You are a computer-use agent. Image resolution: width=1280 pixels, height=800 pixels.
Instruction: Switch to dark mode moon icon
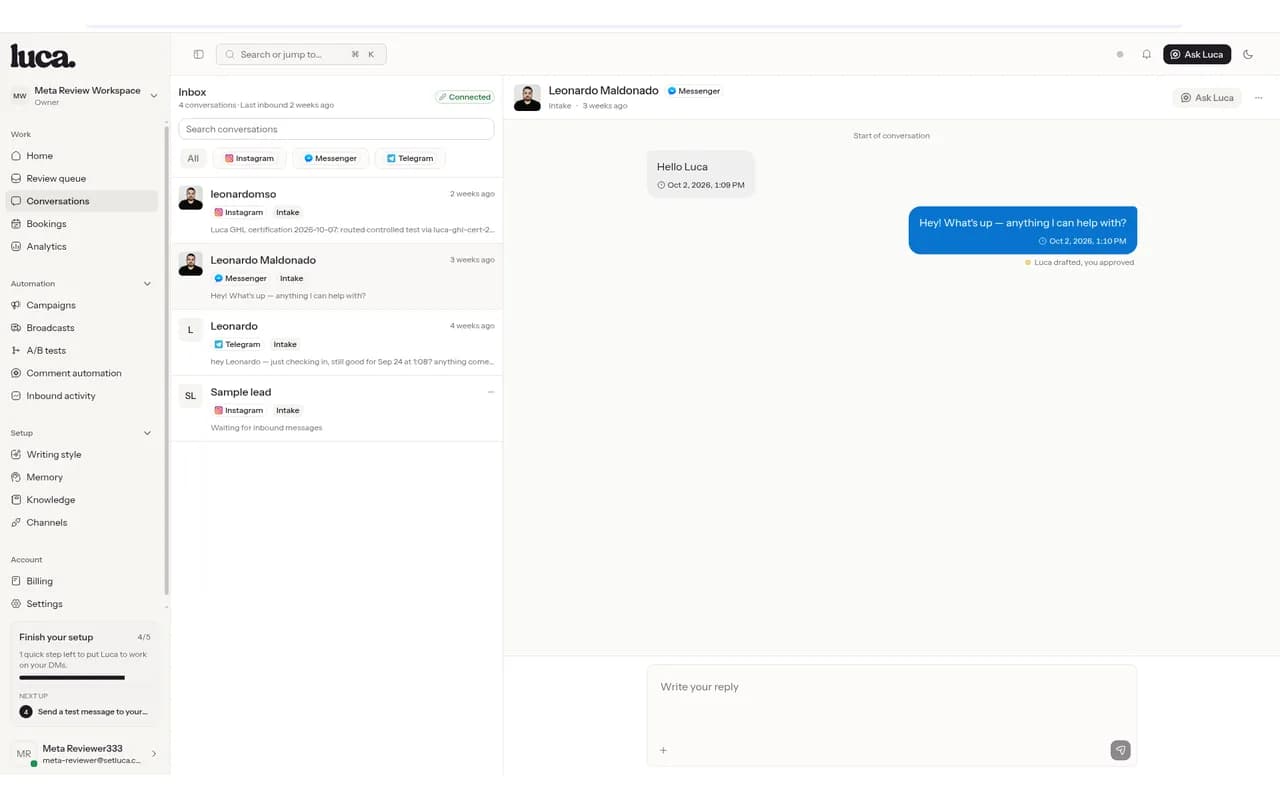click(x=1248, y=54)
